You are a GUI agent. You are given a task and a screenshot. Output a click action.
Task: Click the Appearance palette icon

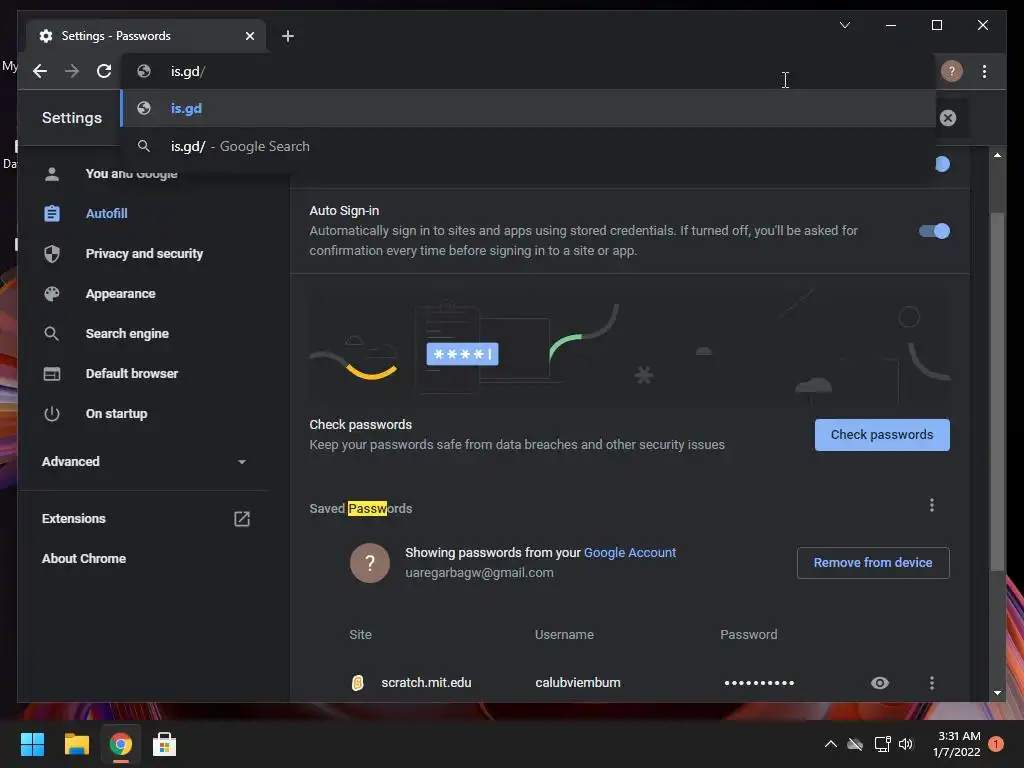(x=52, y=294)
